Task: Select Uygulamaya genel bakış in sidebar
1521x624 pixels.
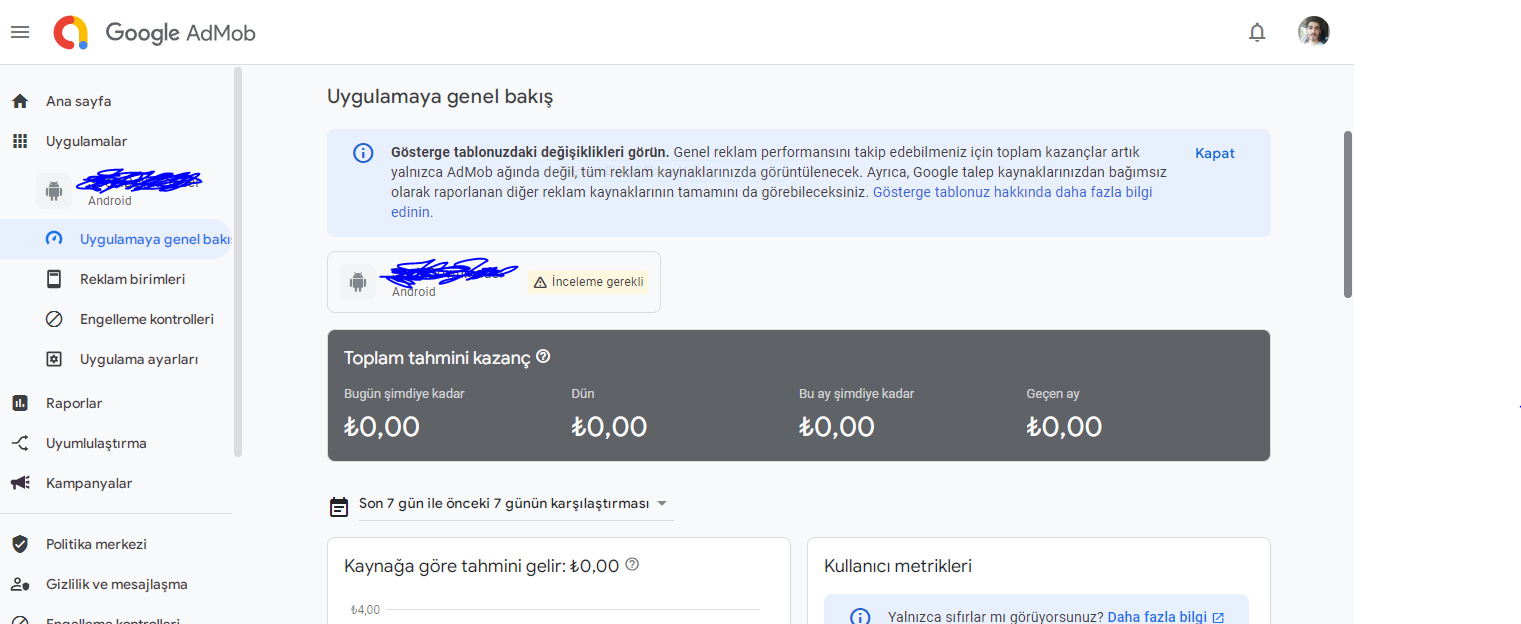Action: [115, 239]
